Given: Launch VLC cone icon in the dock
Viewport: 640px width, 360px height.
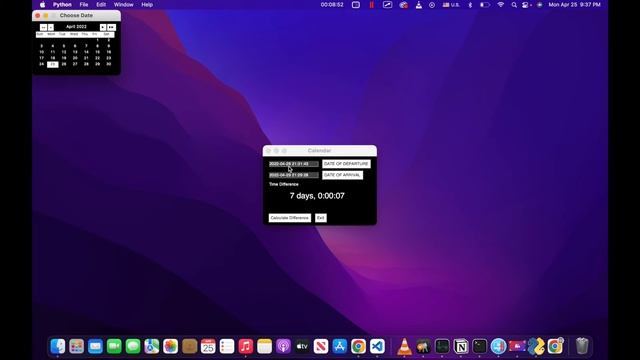Looking at the screenshot, I should (x=404, y=346).
